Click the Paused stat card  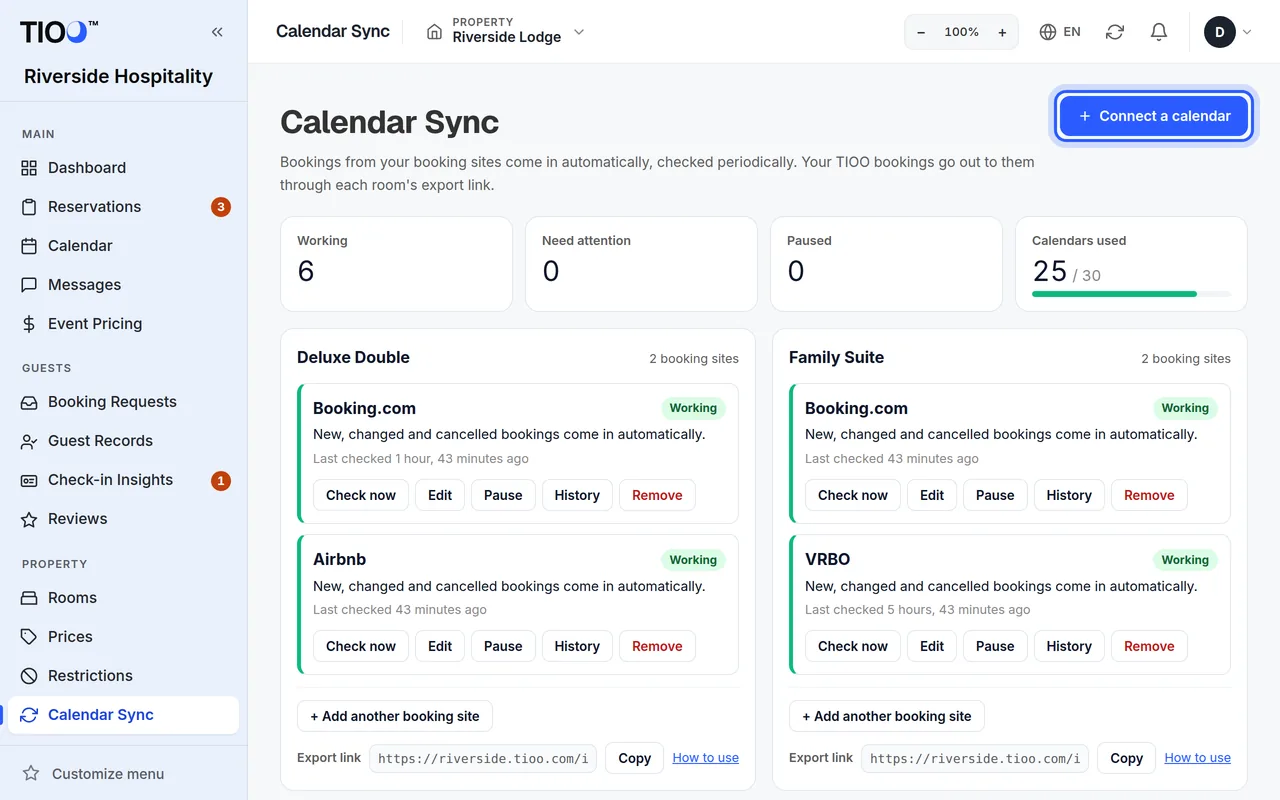(886, 264)
